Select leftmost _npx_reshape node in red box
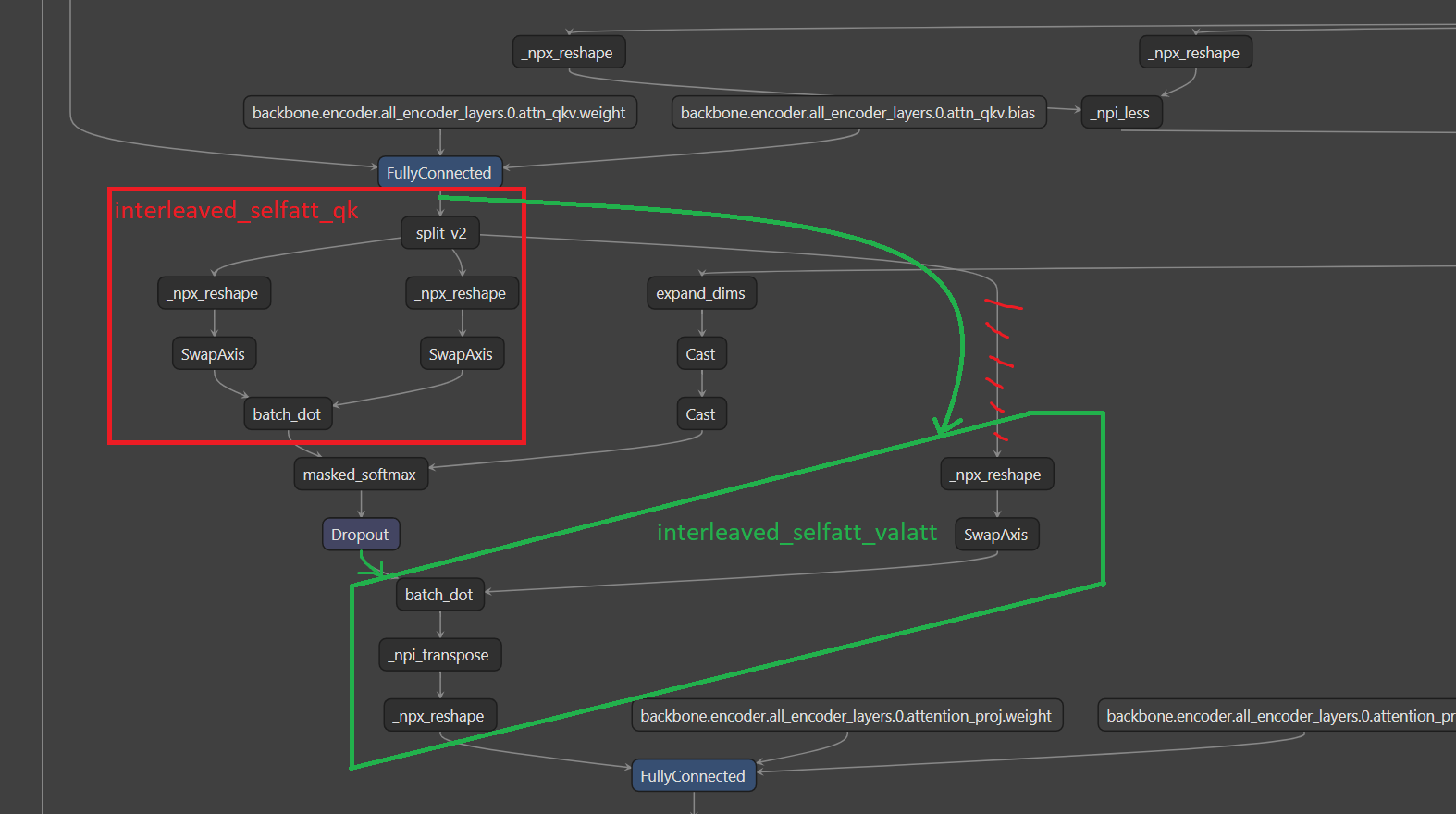Viewport: 1456px width, 814px height. coord(215,293)
